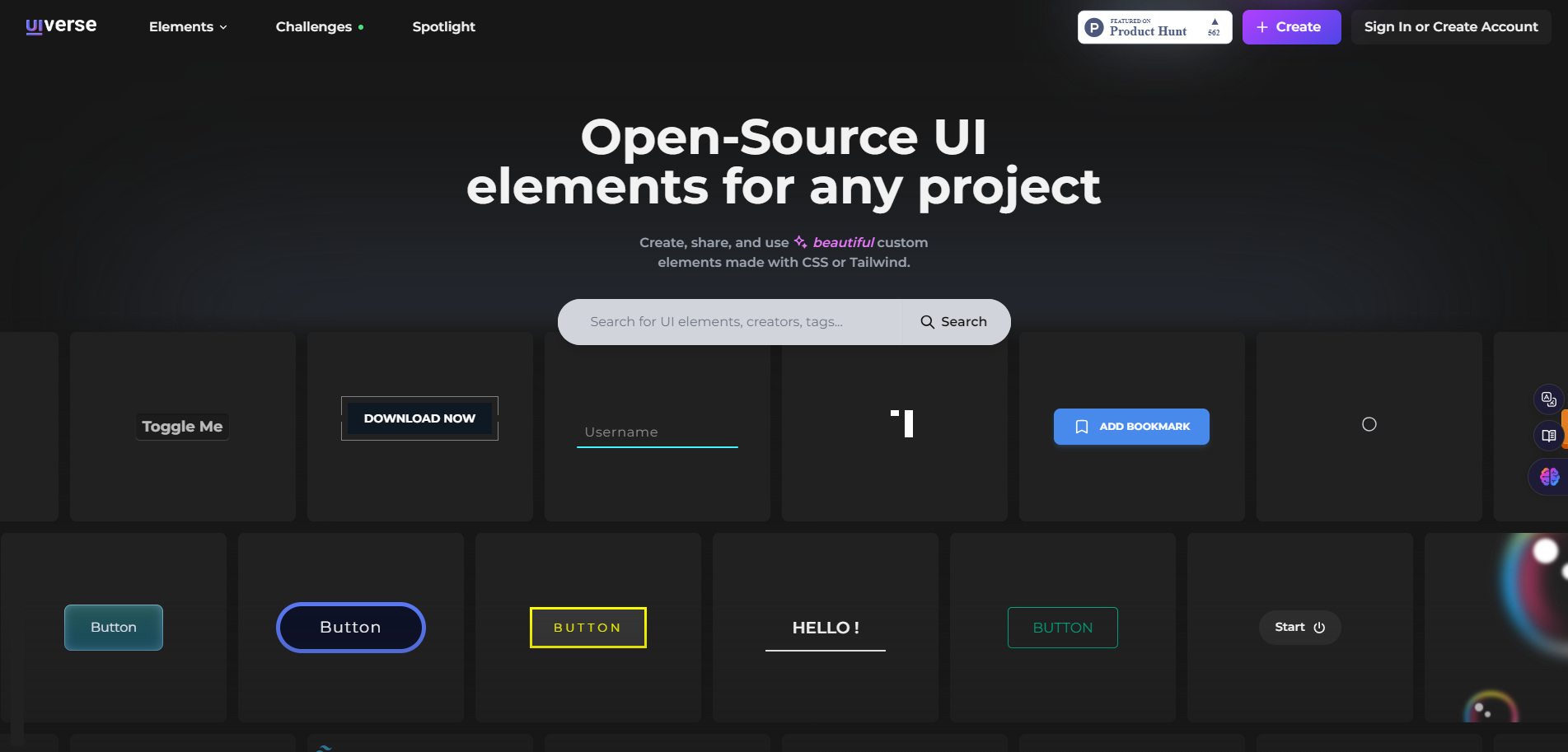Expand the Elements dropdown

pyautogui.click(x=187, y=26)
